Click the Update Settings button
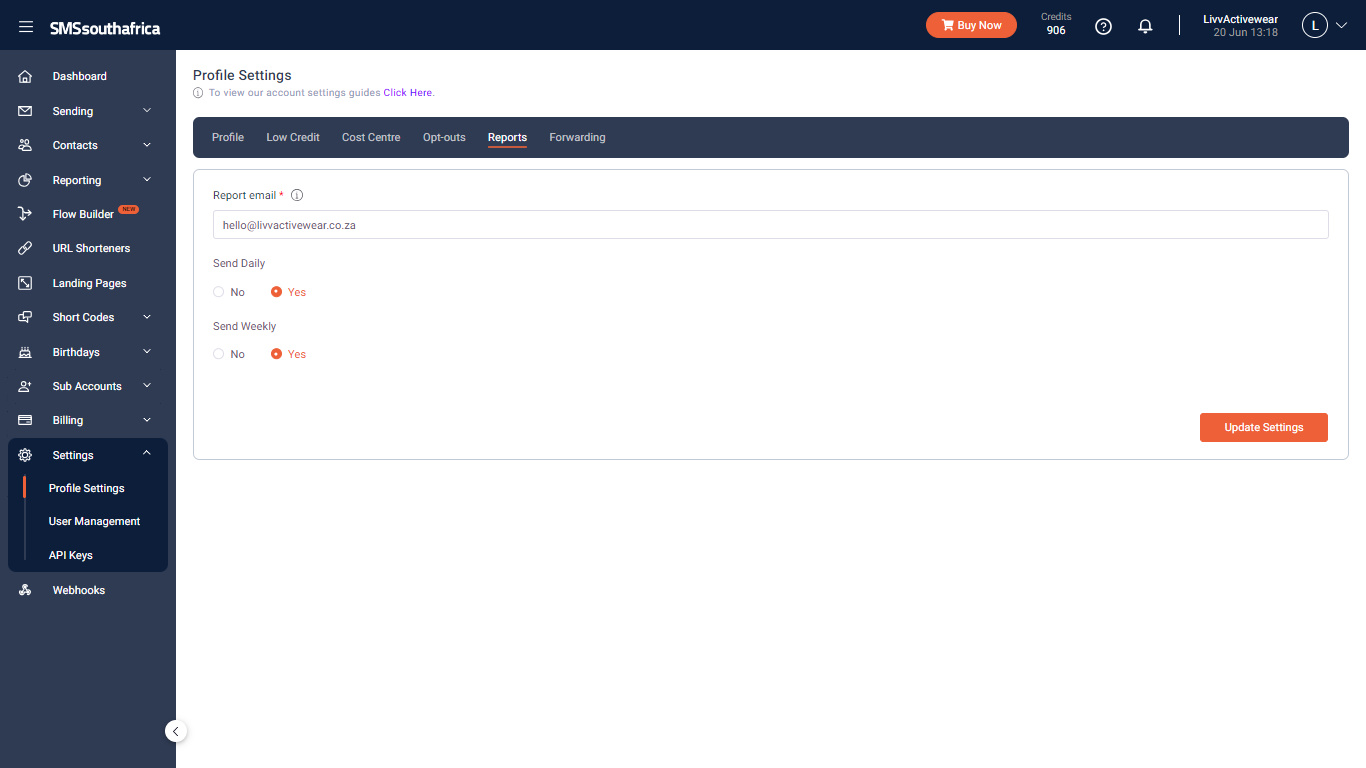 pyautogui.click(x=1264, y=427)
